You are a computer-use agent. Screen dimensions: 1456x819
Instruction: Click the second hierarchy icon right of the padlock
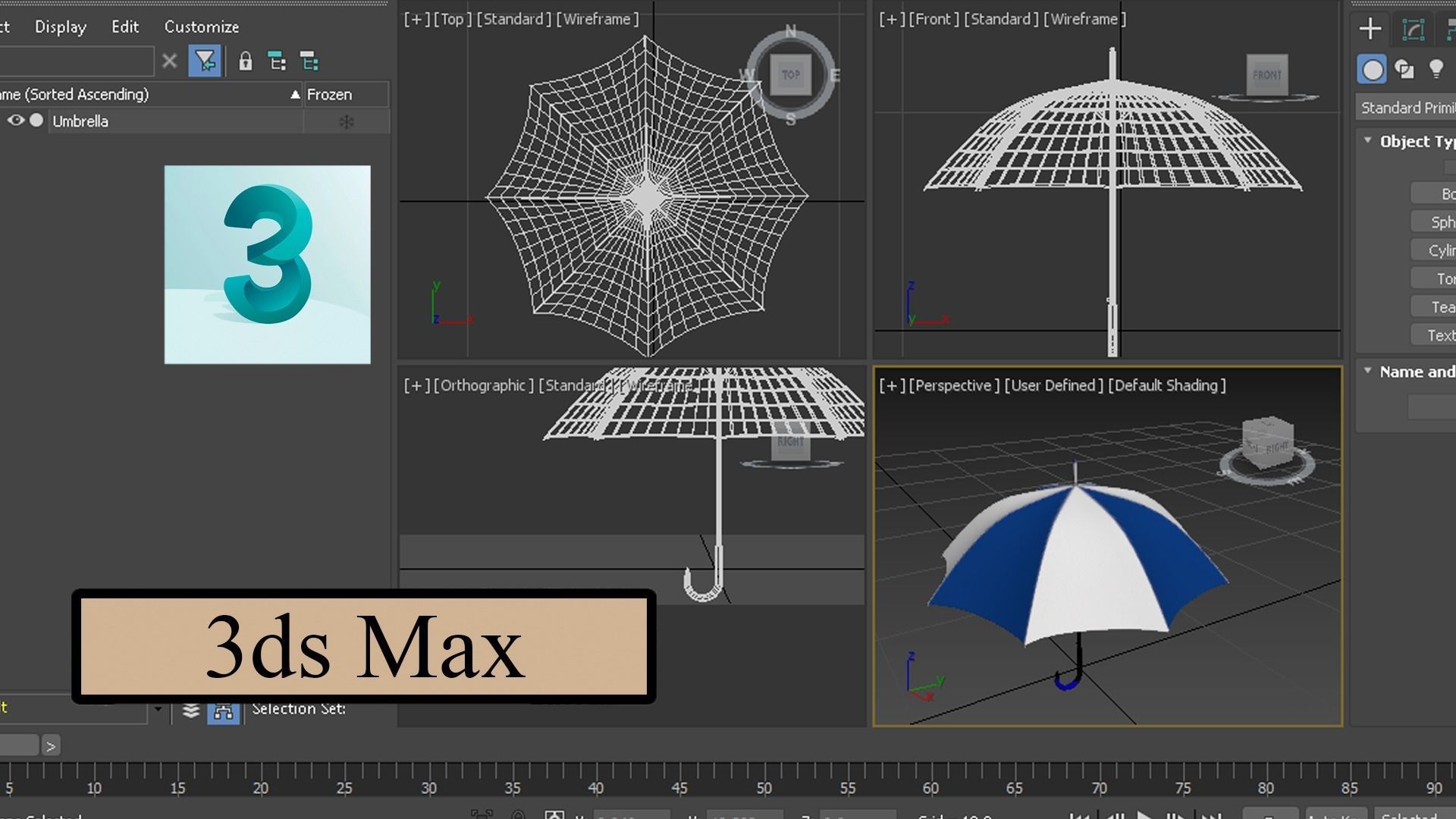[x=309, y=61]
